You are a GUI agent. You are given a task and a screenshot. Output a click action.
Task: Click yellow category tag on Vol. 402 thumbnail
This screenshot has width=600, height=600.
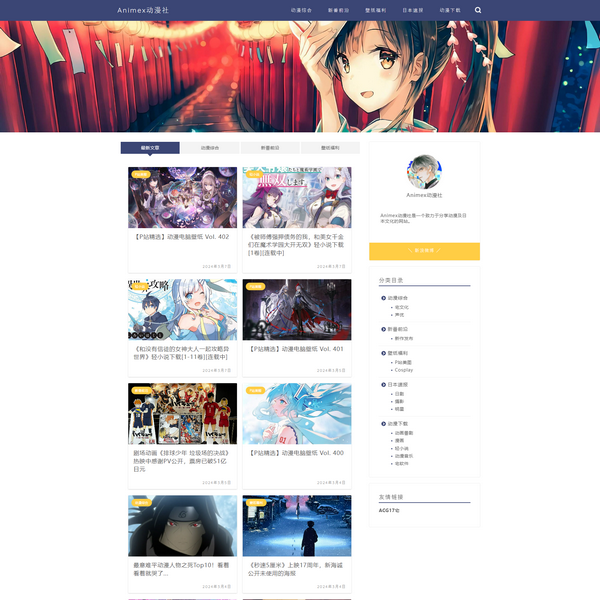tap(141, 174)
